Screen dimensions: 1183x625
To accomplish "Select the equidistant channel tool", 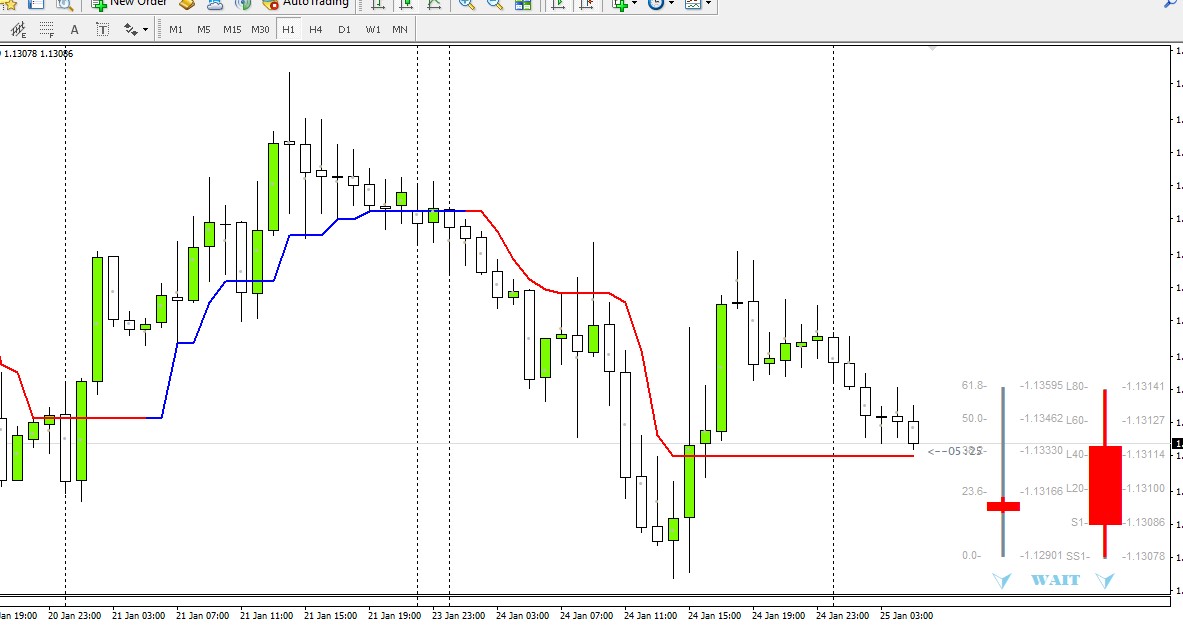I will (x=18, y=29).
